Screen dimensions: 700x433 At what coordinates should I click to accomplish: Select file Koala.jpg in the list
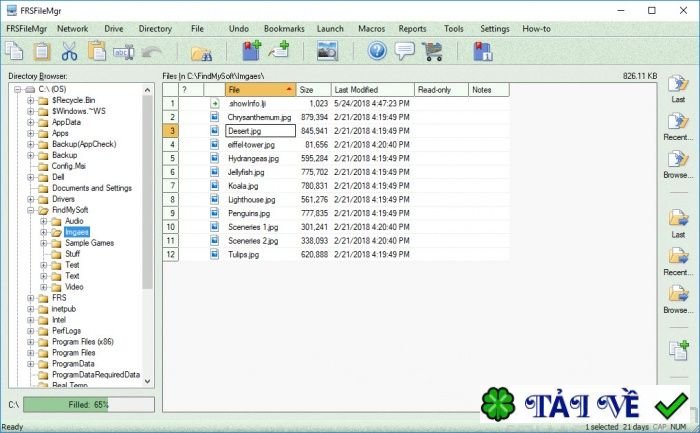point(243,186)
